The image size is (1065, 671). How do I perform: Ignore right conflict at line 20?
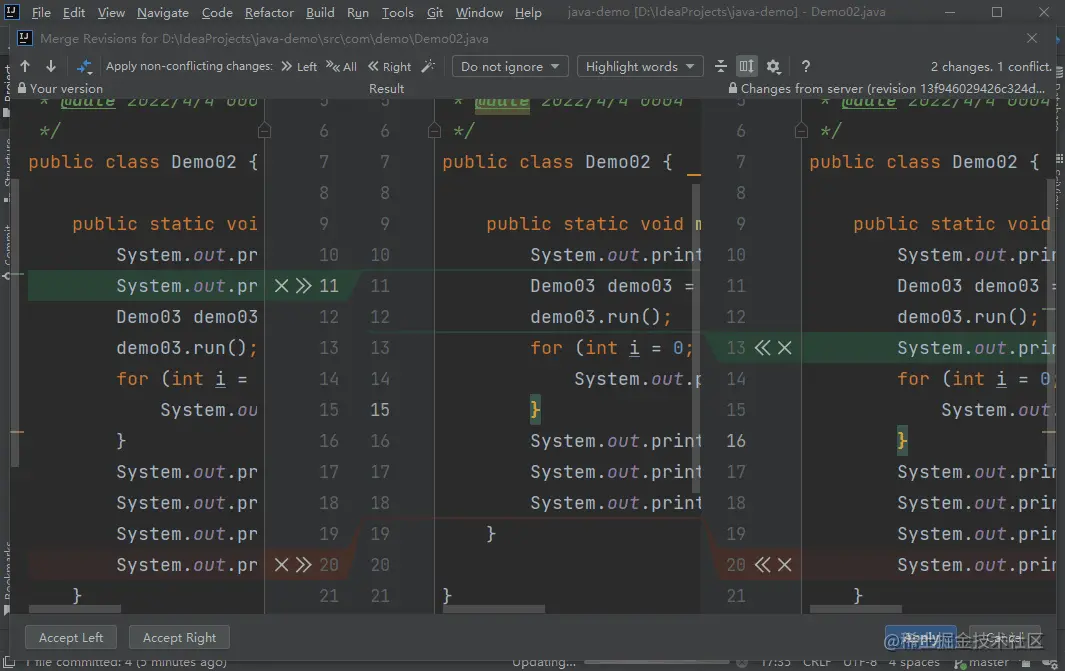tap(784, 564)
